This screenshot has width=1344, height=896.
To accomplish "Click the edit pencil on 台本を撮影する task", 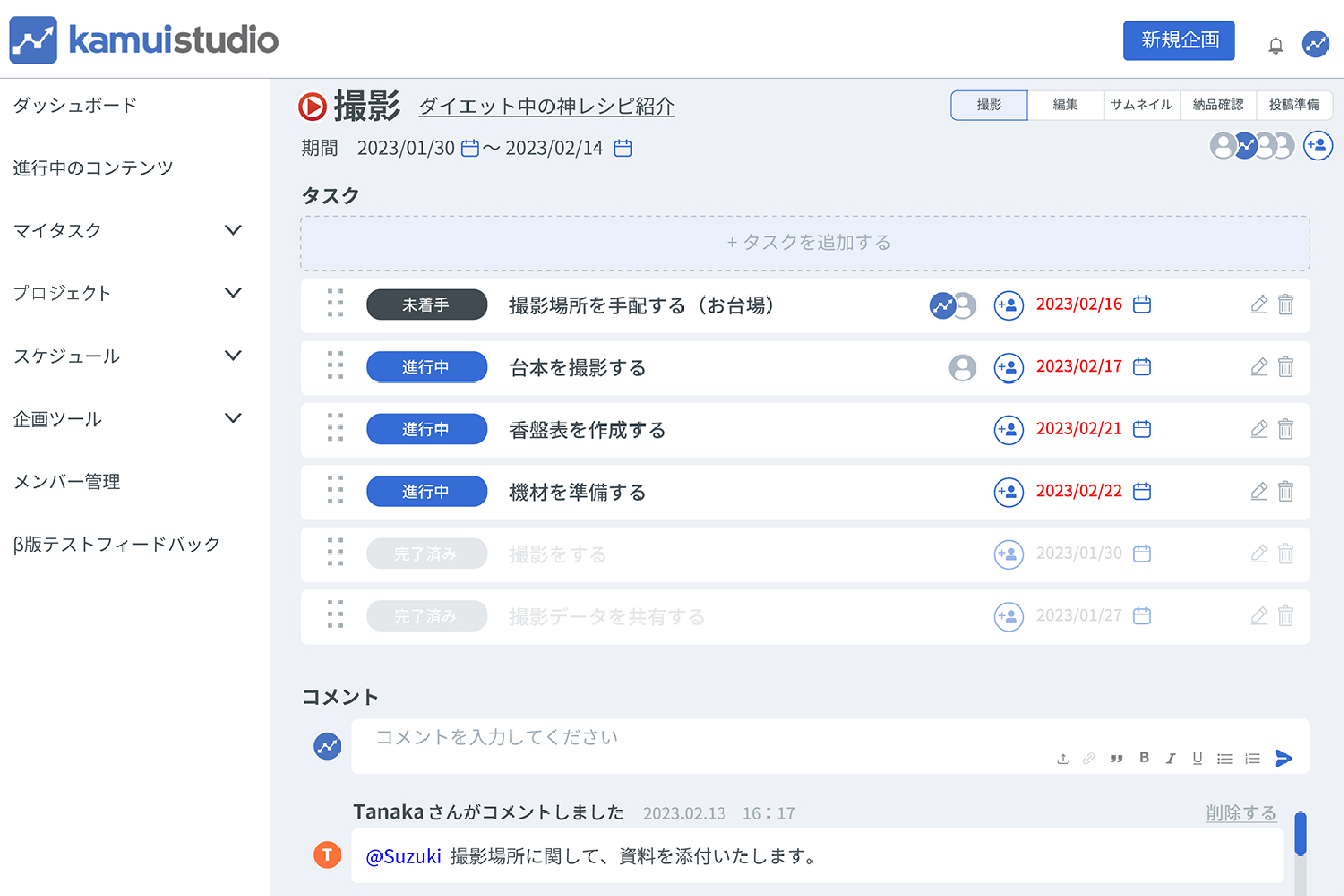I will tap(1258, 367).
